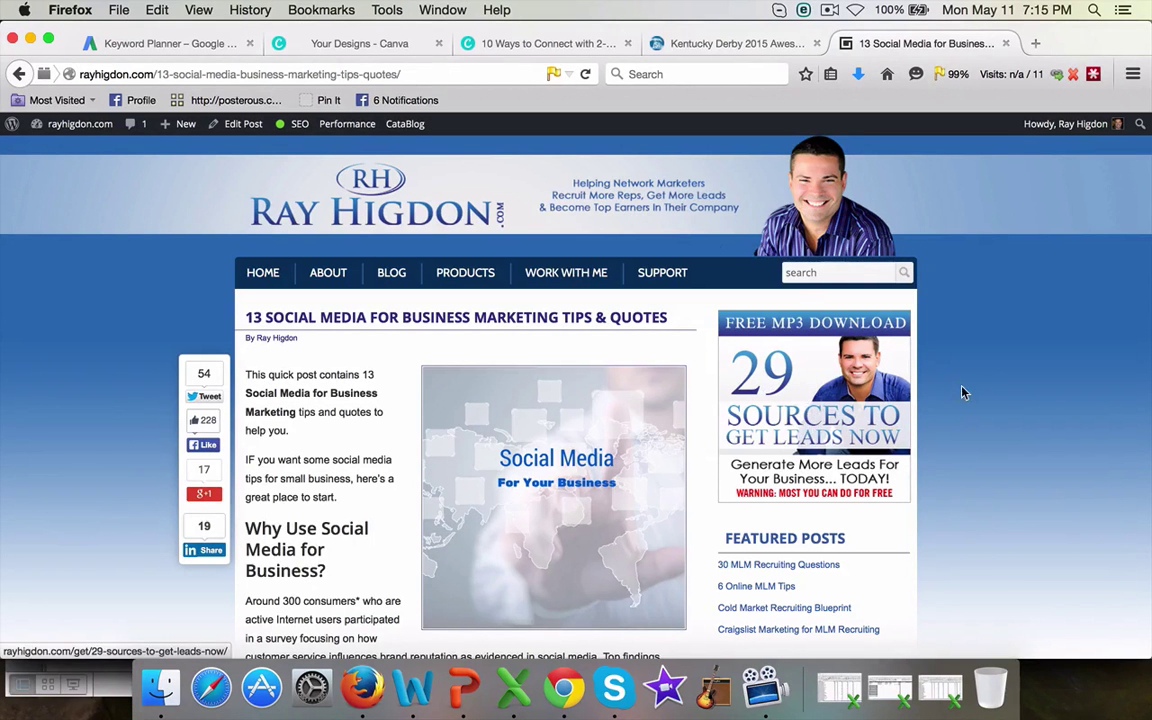This screenshot has width=1152, height=720.
Task: Open App Store from the dock
Action: [x=262, y=688]
